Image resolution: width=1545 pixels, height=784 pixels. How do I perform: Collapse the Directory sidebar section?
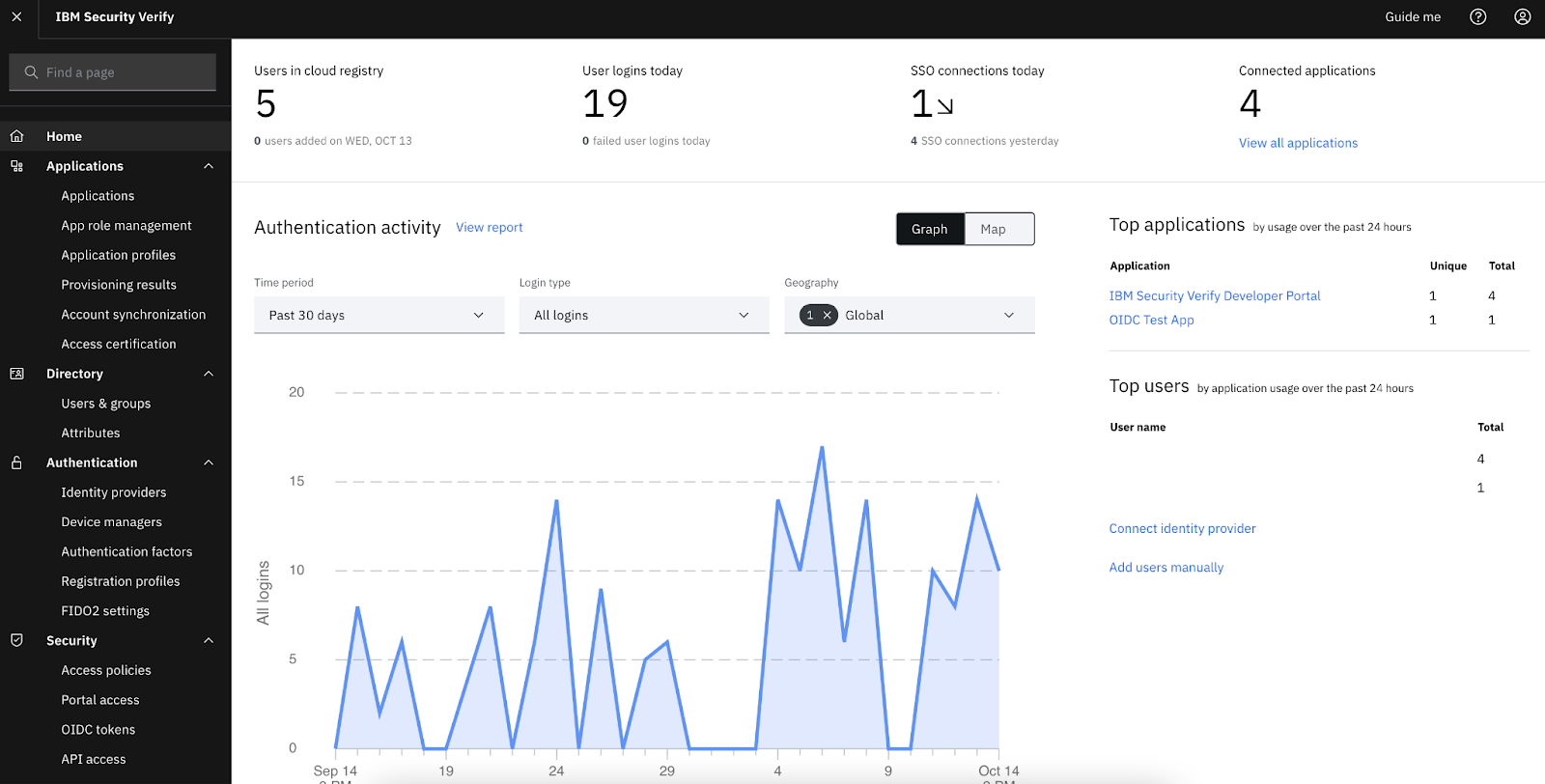209,374
